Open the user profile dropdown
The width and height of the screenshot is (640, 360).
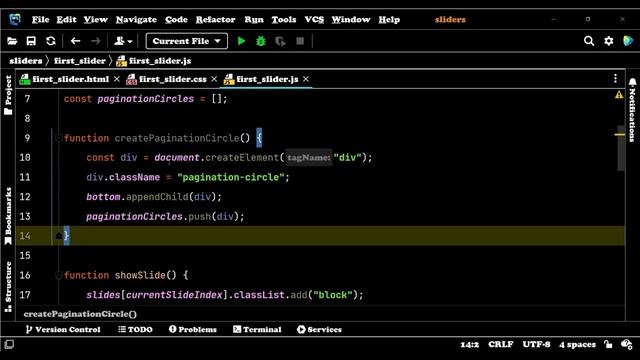(x=123, y=41)
